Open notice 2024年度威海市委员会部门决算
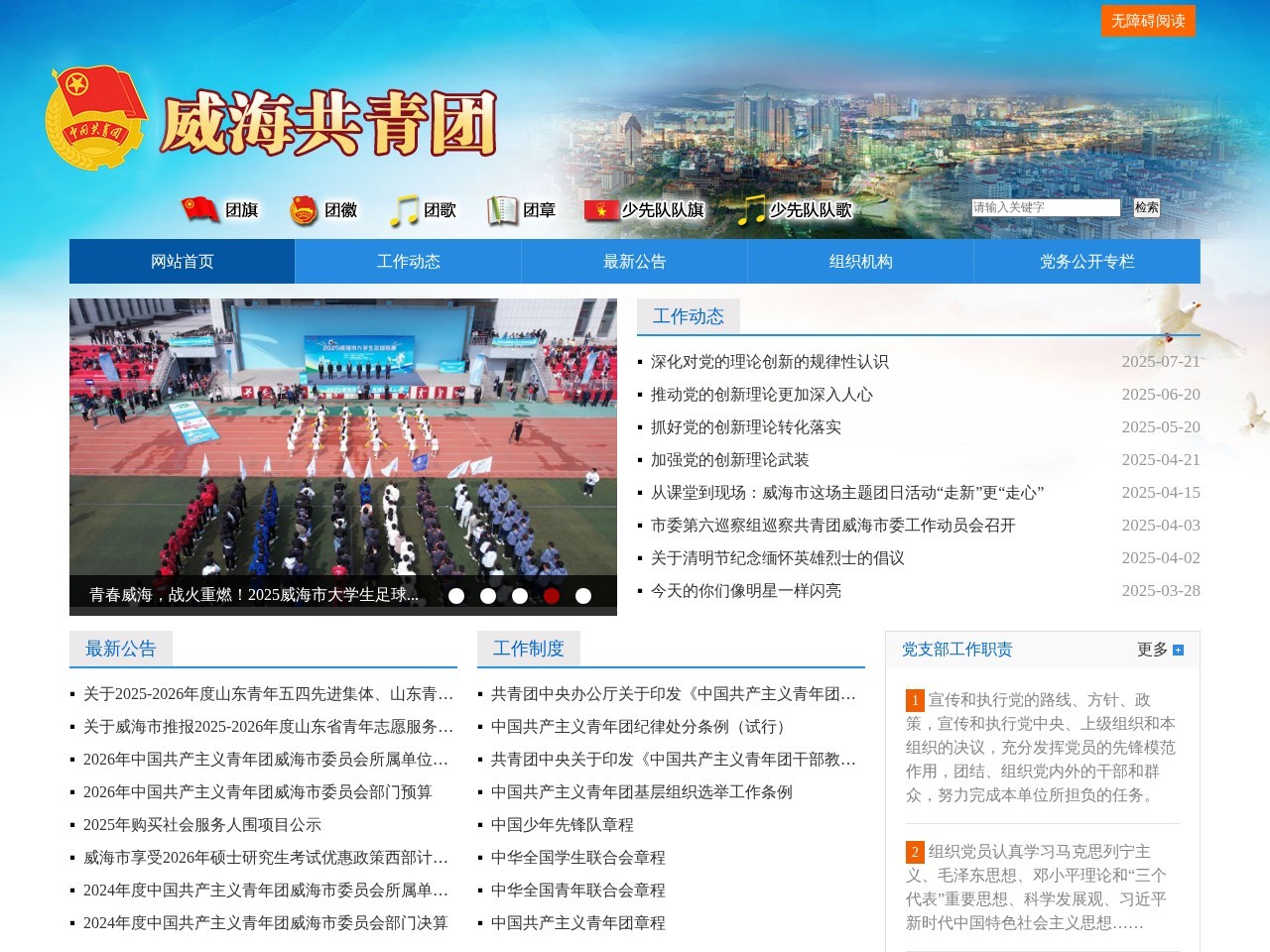The image size is (1270, 952). [266, 923]
